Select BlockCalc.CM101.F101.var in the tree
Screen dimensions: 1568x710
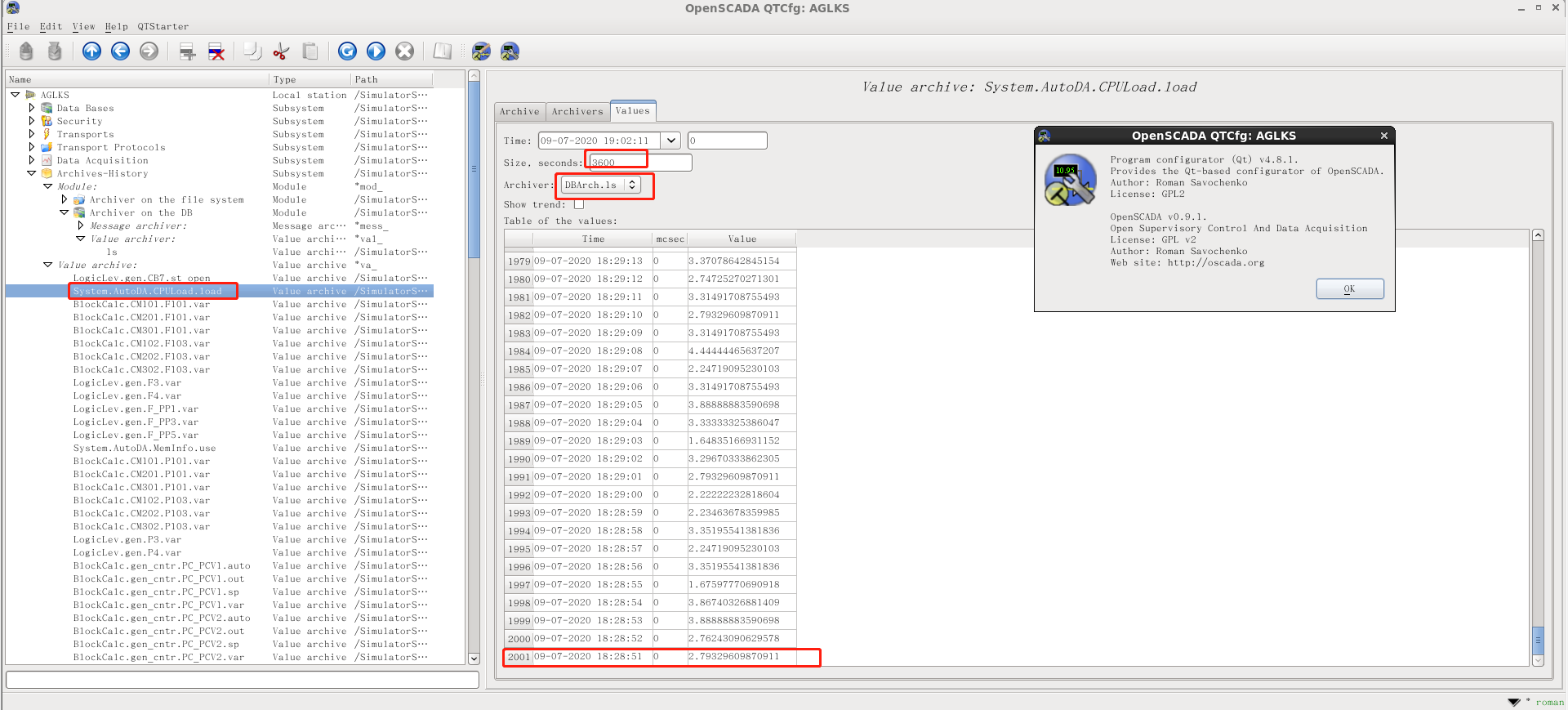tap(141, 304)
